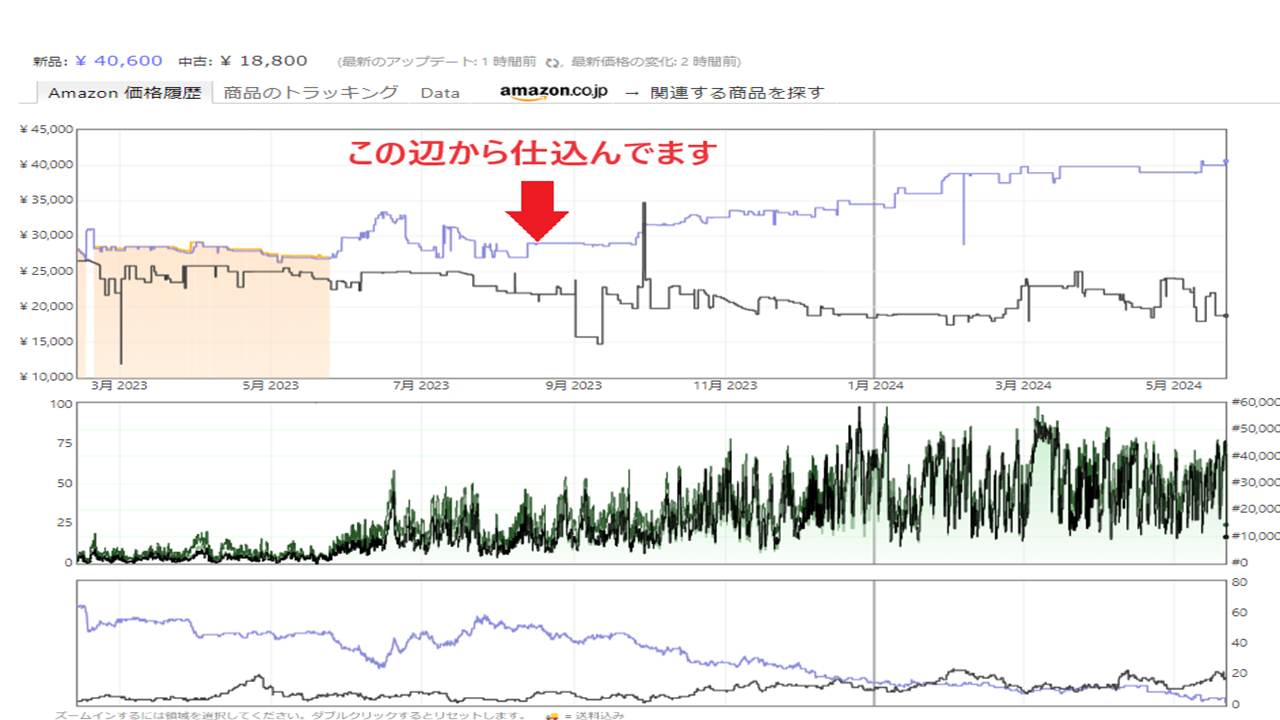Viewport: 1280px width, 720px height.
Task: Click the この辺から仕込んでます annotation text
Action: tap(532, 153)
